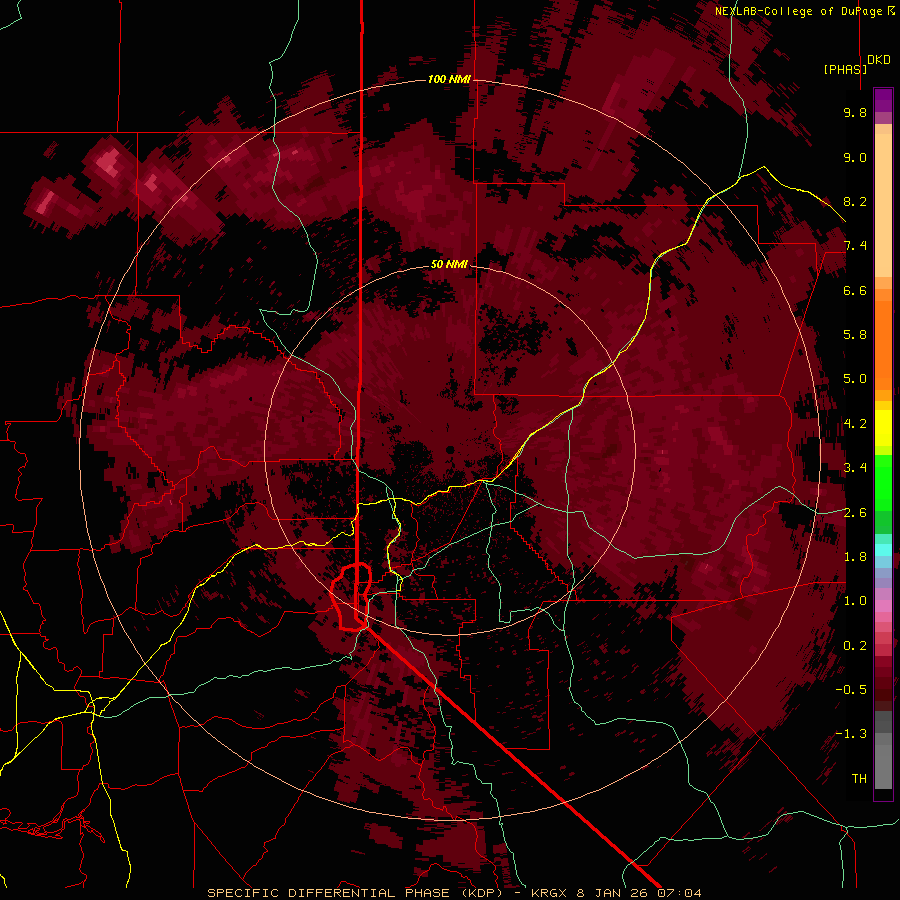This screenshot has width=900, height=900.
Task: Click the 9.0 scale value
Action: click(x=855, y=157)
